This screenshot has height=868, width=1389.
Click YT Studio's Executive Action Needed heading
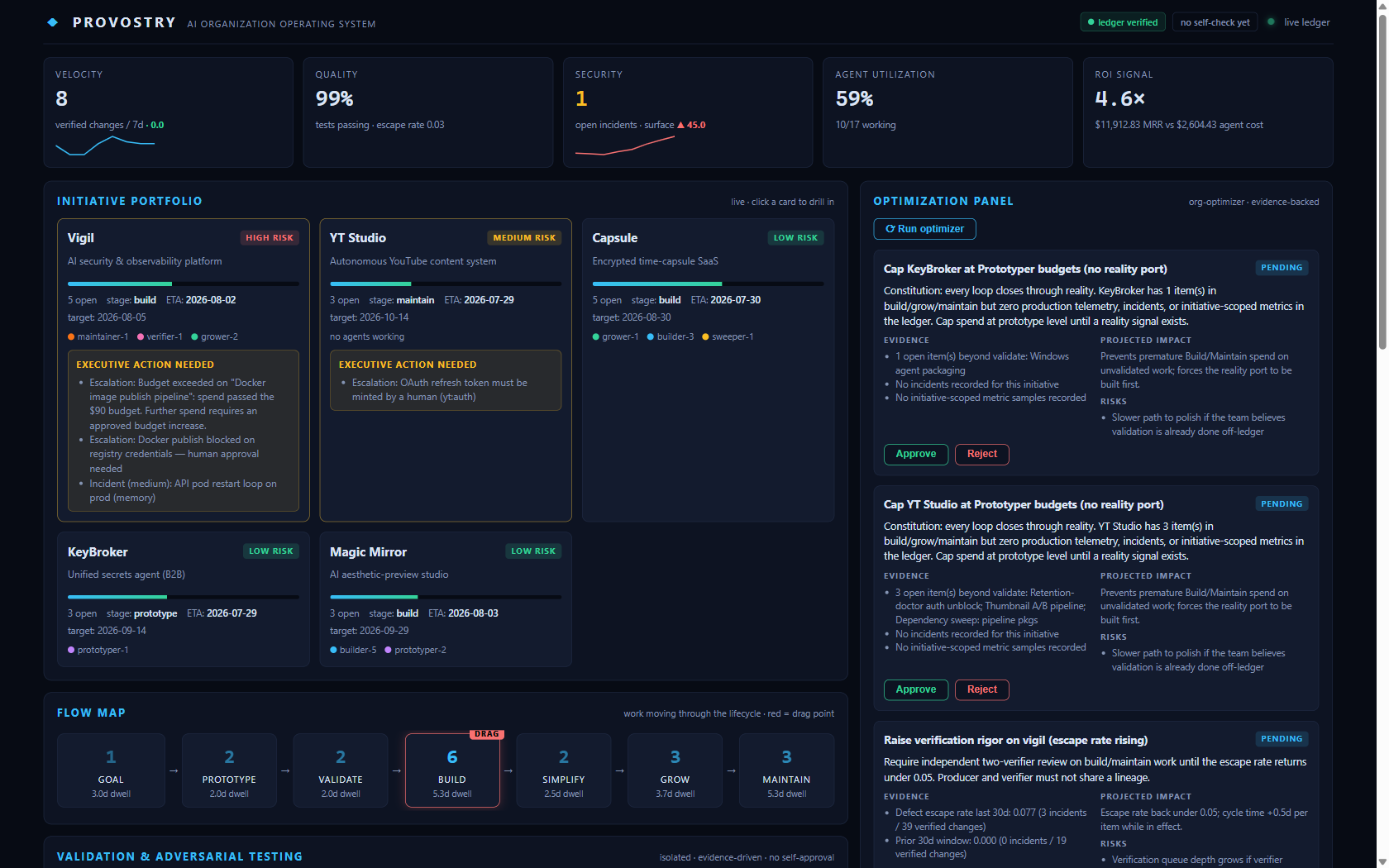[x=408, y=365]
